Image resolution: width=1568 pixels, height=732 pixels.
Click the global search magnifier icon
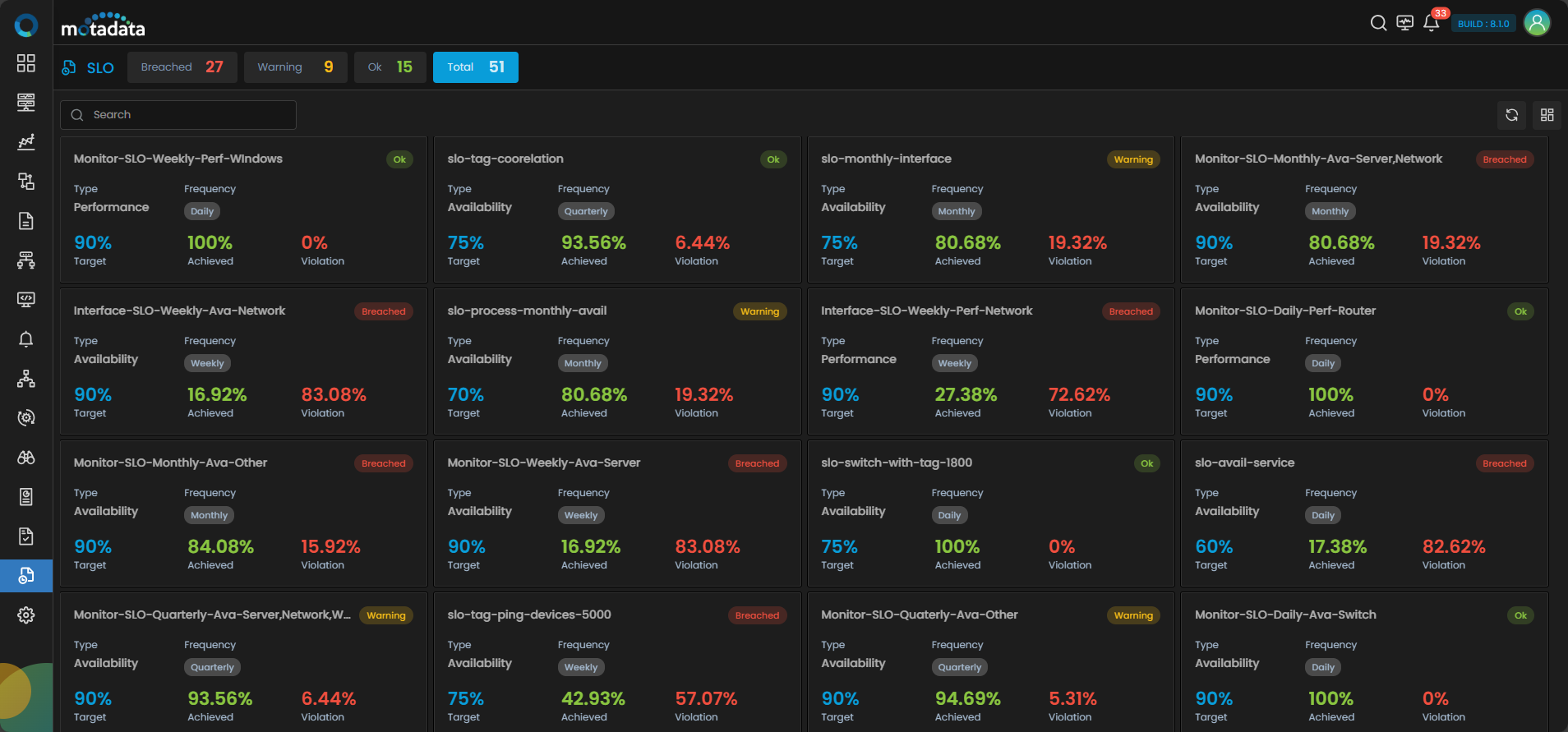point(1378,23)
